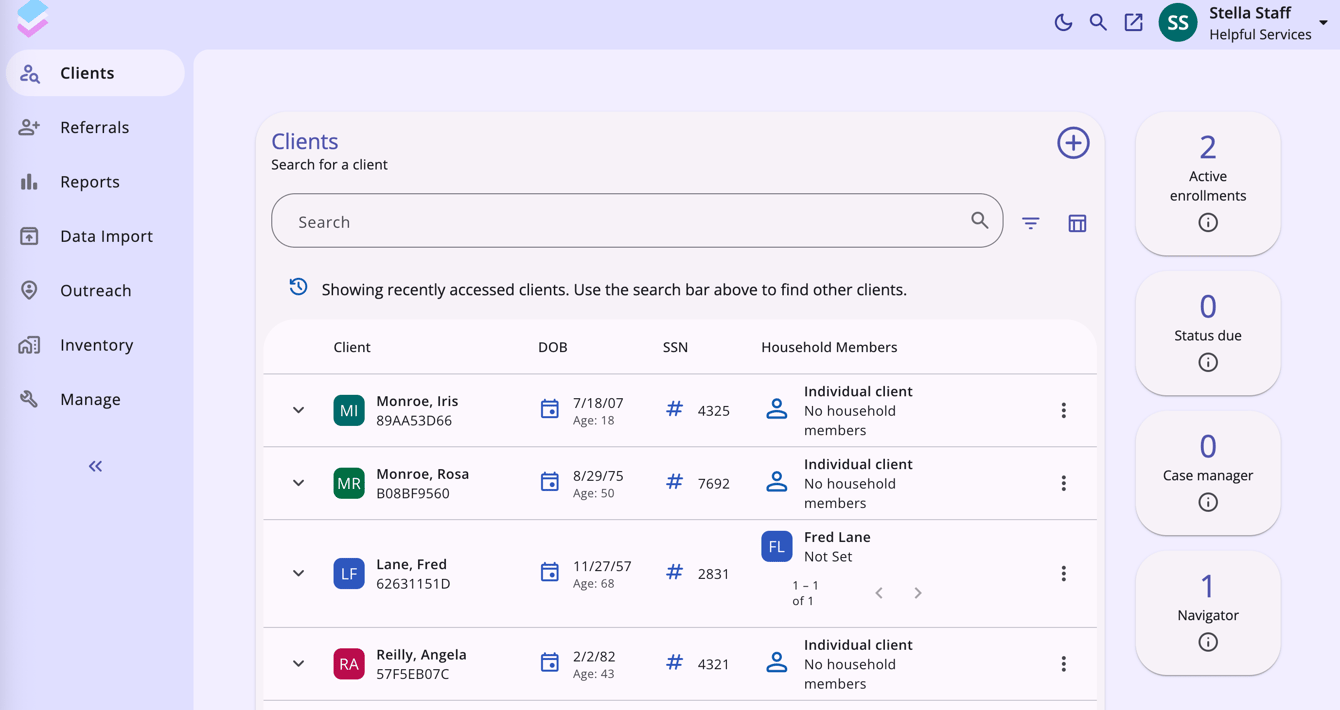The height and width of the screenshot is (710, 1340).
Task: Open the filter options icon
Action: click(x=1031, y=223)
